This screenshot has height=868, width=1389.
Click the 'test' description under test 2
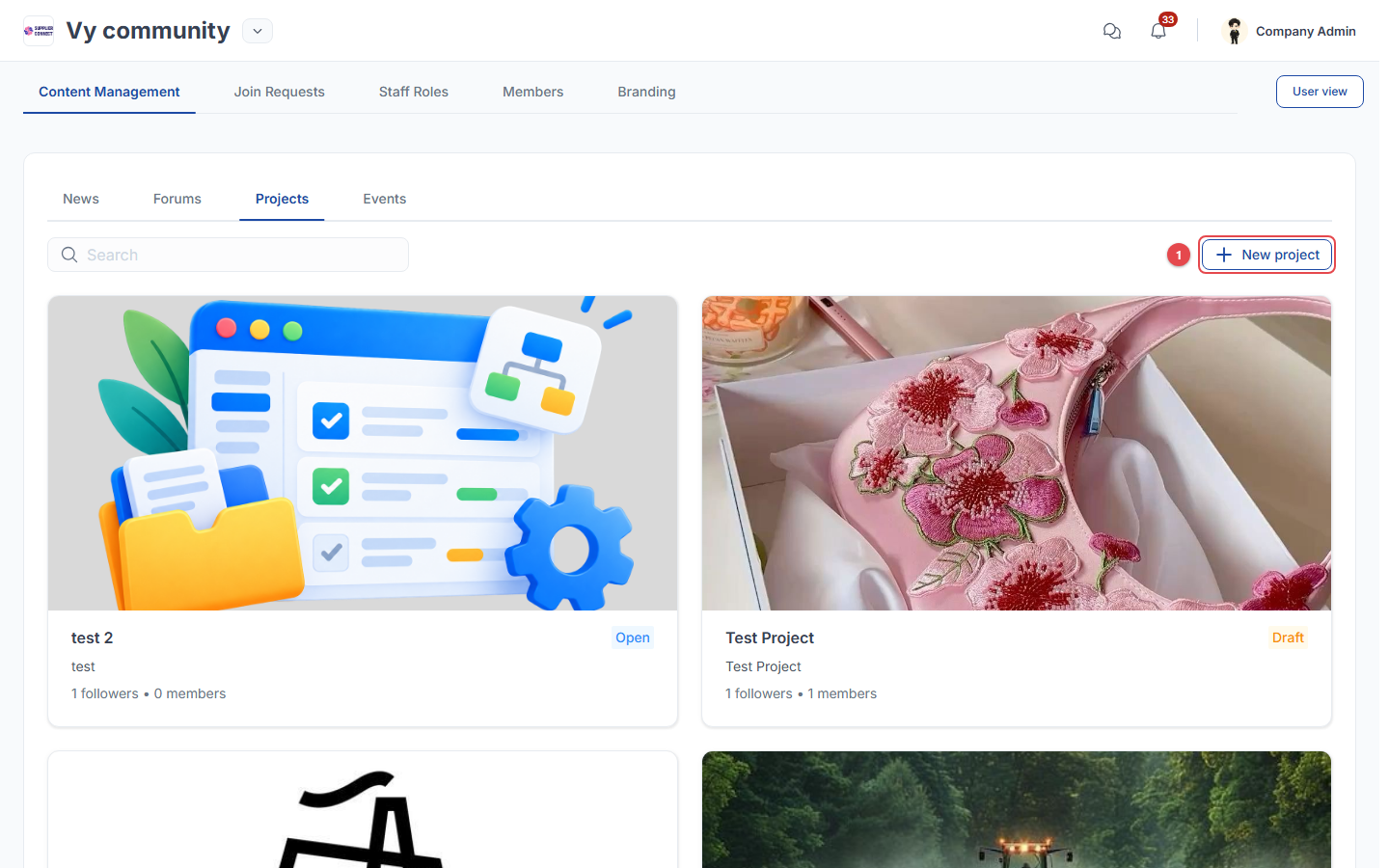tap(83, 666)
